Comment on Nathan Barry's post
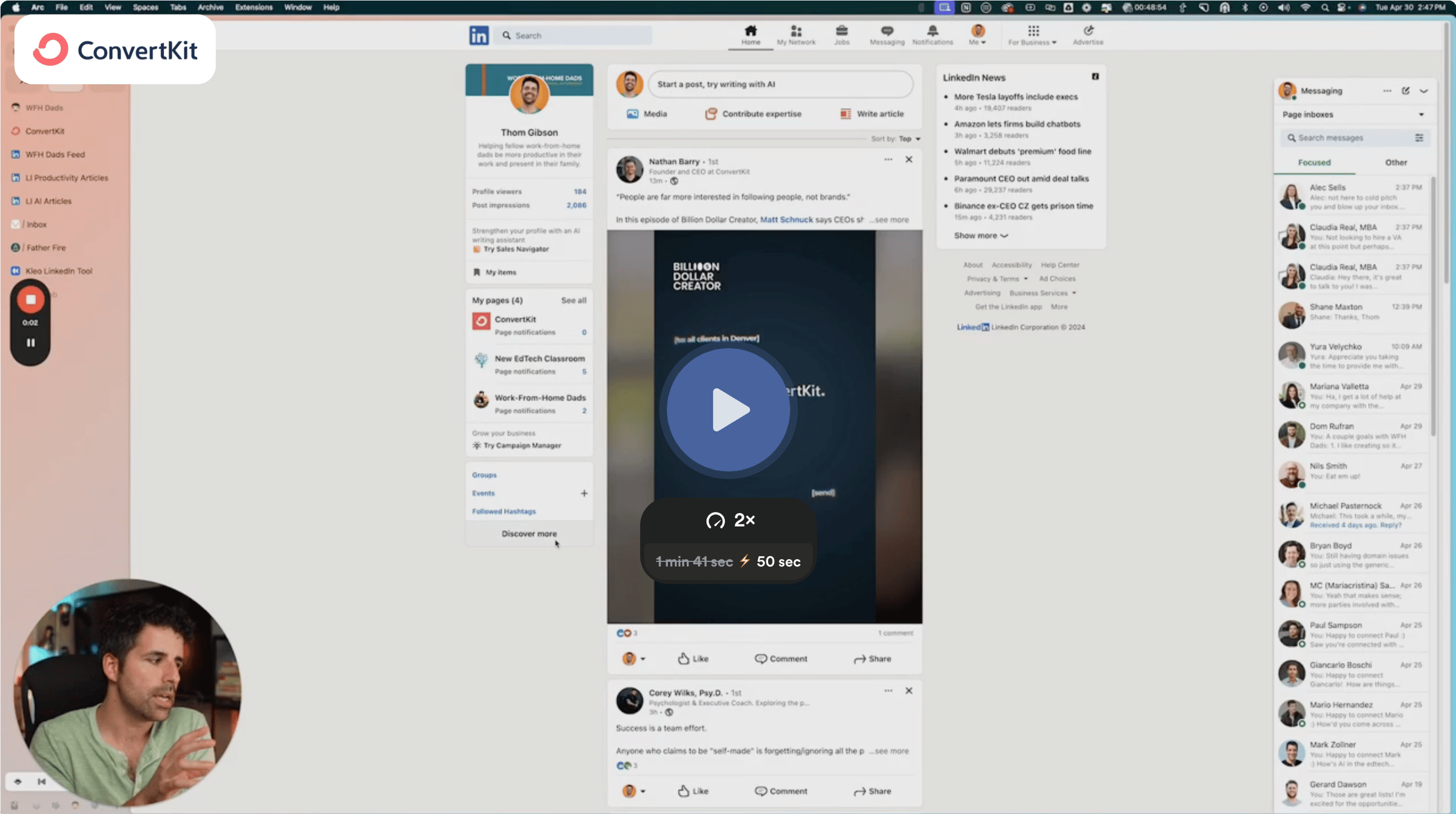Viewport: 1456px width, 814px height. 781,658
